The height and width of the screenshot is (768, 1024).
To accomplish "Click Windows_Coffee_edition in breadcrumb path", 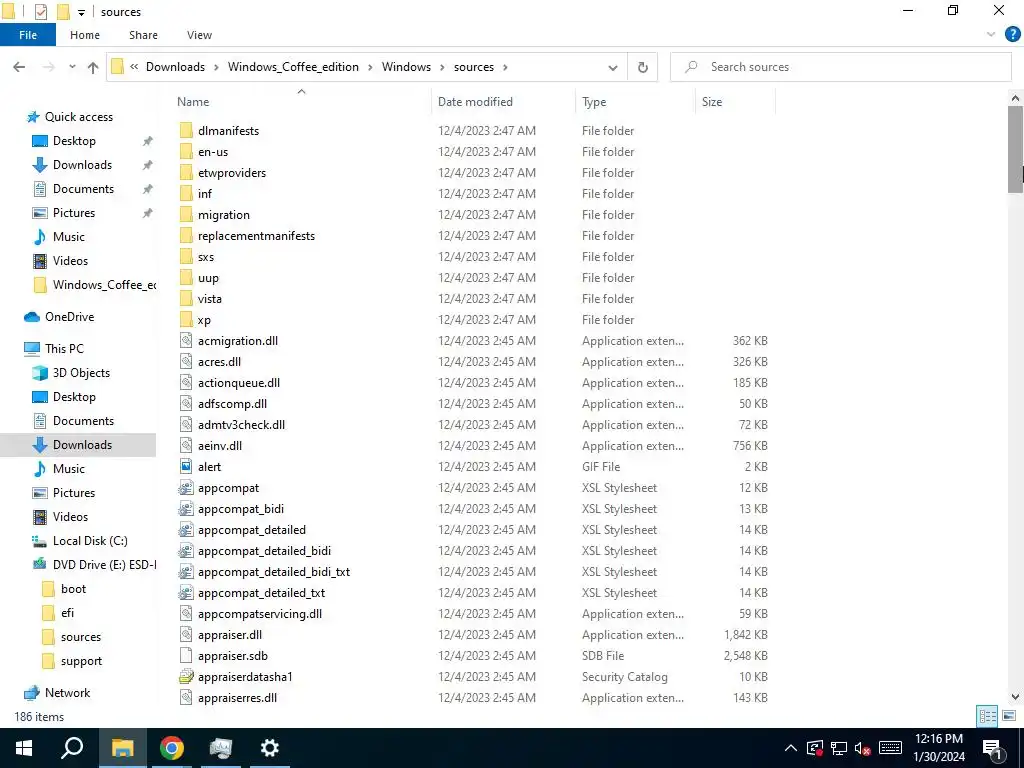I will tap(293, 67).
